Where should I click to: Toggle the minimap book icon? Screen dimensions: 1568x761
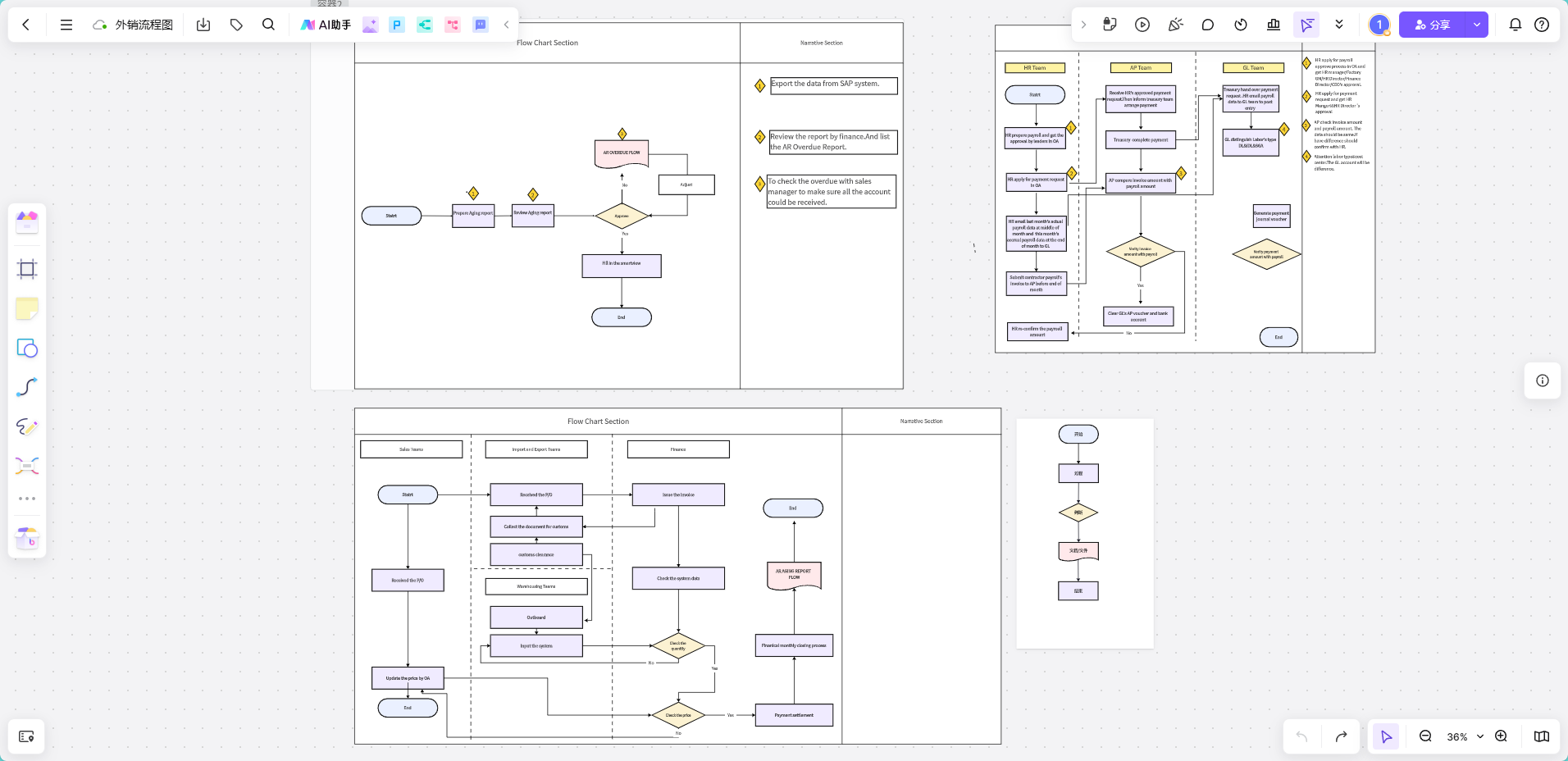click(x=1542, y=736)
